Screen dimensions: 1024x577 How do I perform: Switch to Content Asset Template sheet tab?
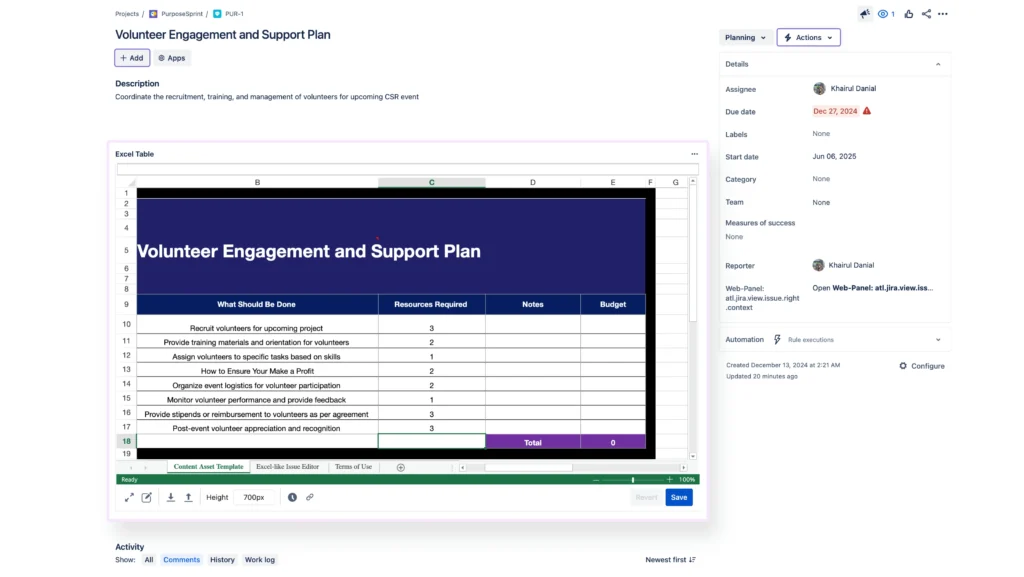(208, 467)
